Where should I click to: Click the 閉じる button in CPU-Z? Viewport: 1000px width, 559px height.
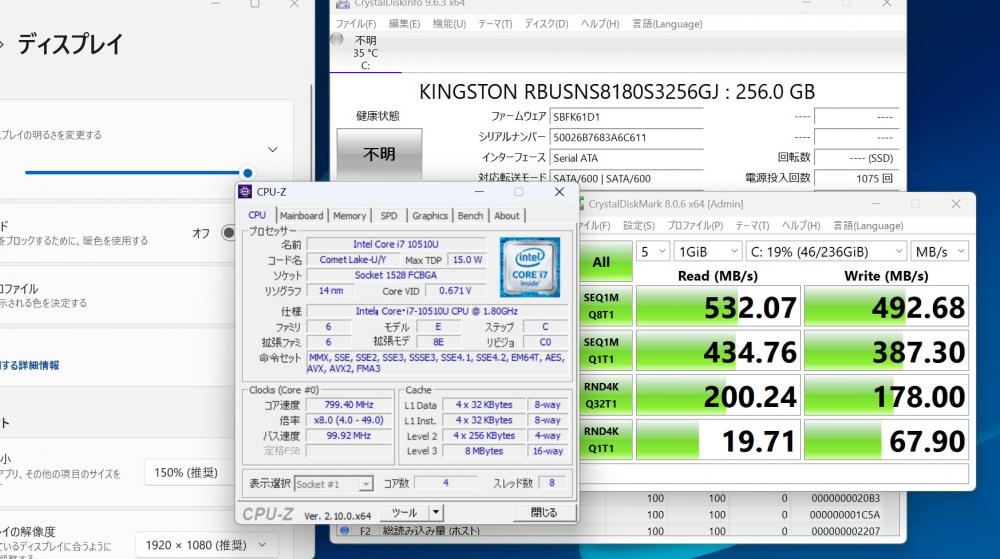(x=544, y=512)
